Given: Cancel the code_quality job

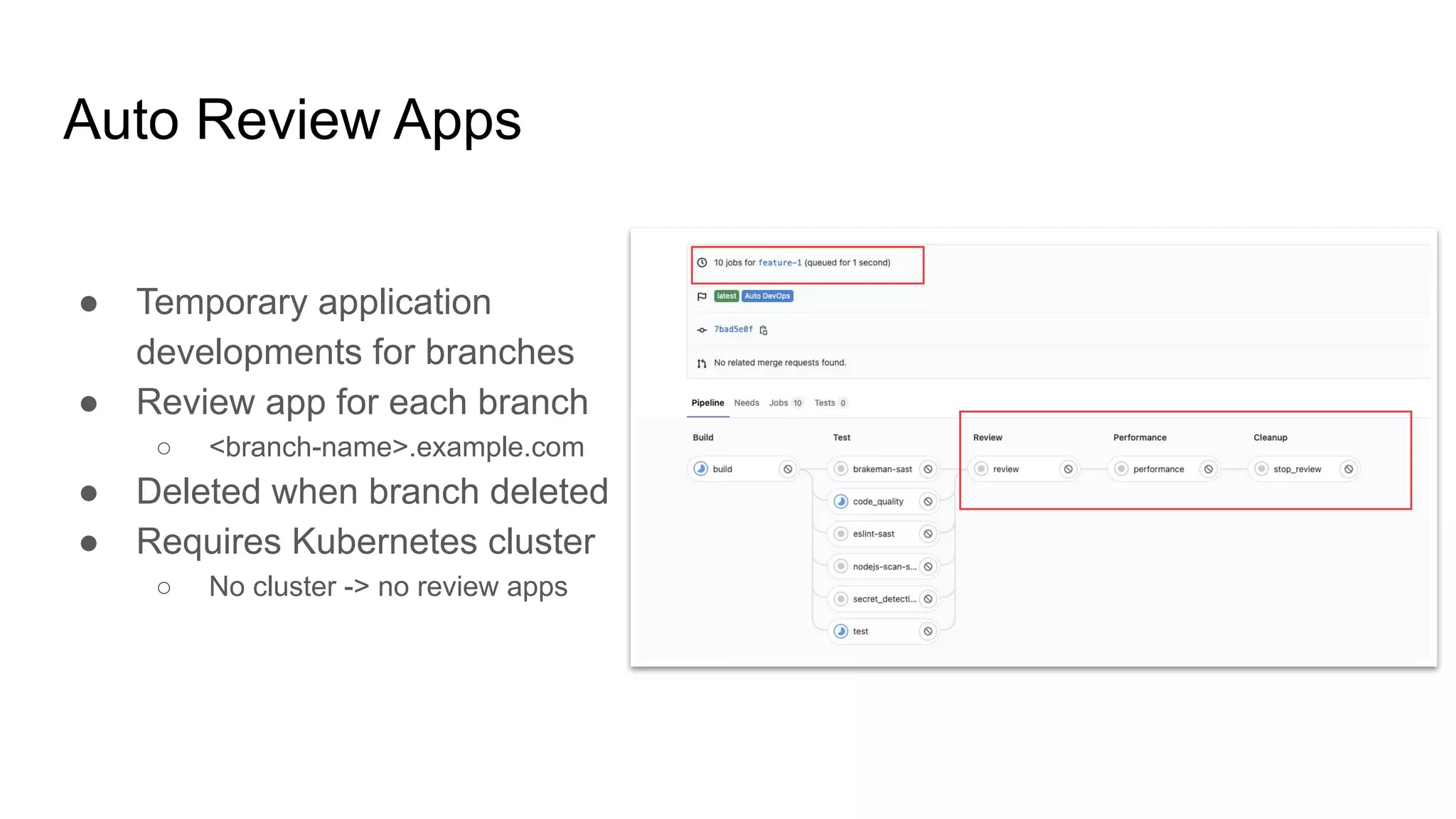Looking at the screenshot, I should (928, 502).
